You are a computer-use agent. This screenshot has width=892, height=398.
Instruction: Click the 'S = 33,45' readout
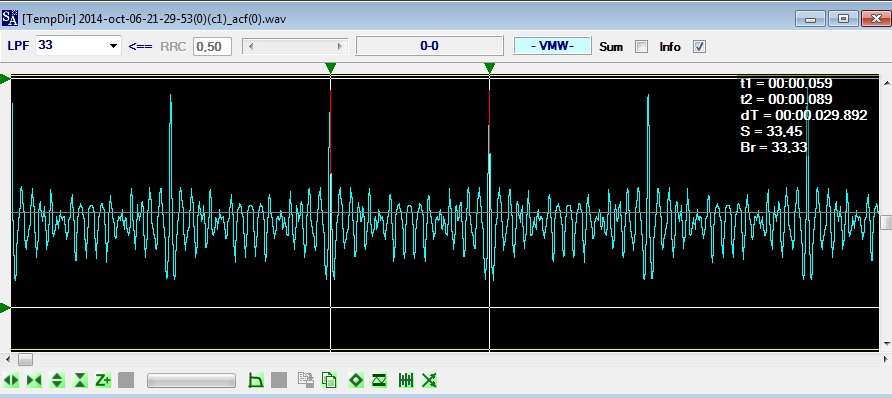point(771,131)
